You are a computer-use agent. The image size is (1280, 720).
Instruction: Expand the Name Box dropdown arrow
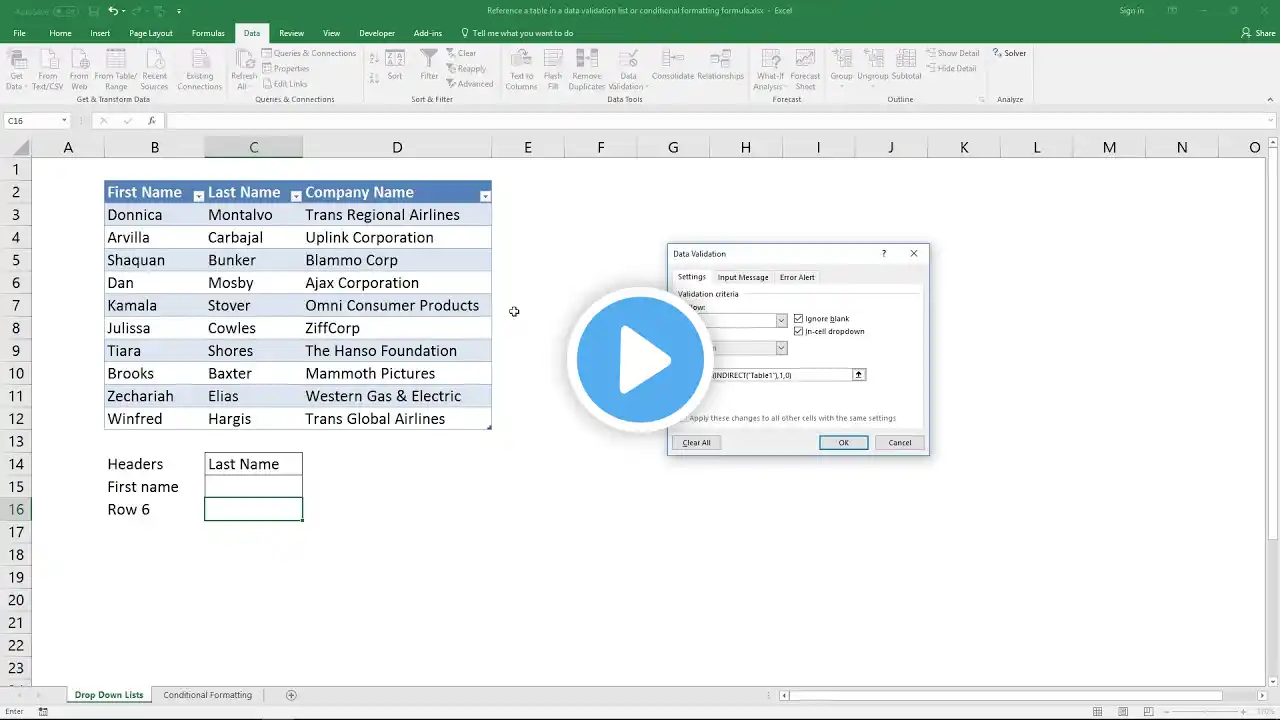click(x=64, y=121)
